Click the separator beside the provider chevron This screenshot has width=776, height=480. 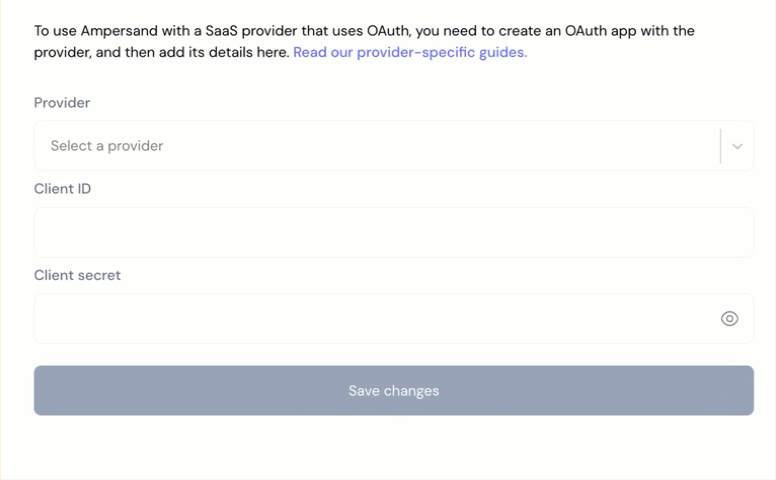pos(721,145)
